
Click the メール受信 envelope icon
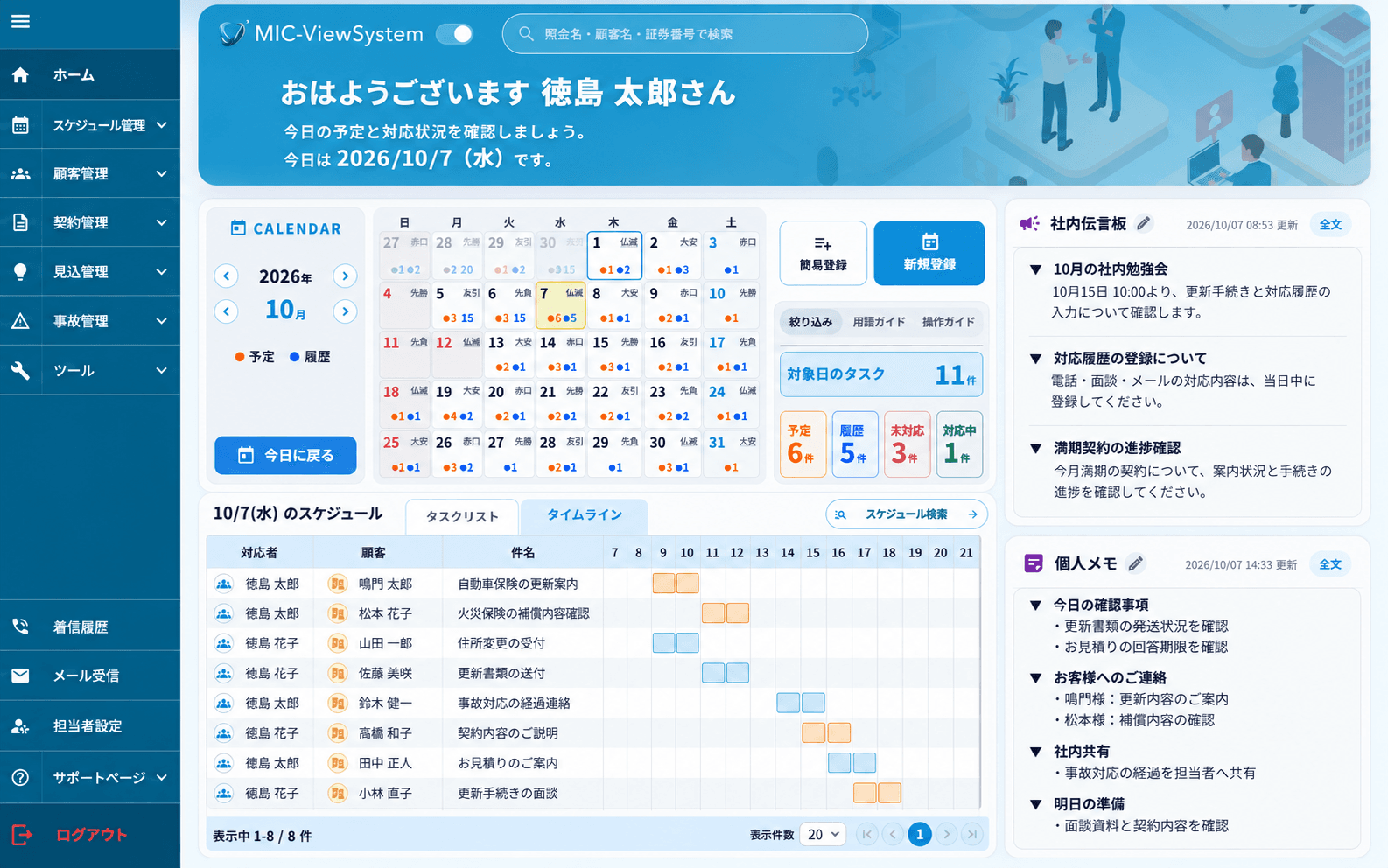tap(20, 675)
